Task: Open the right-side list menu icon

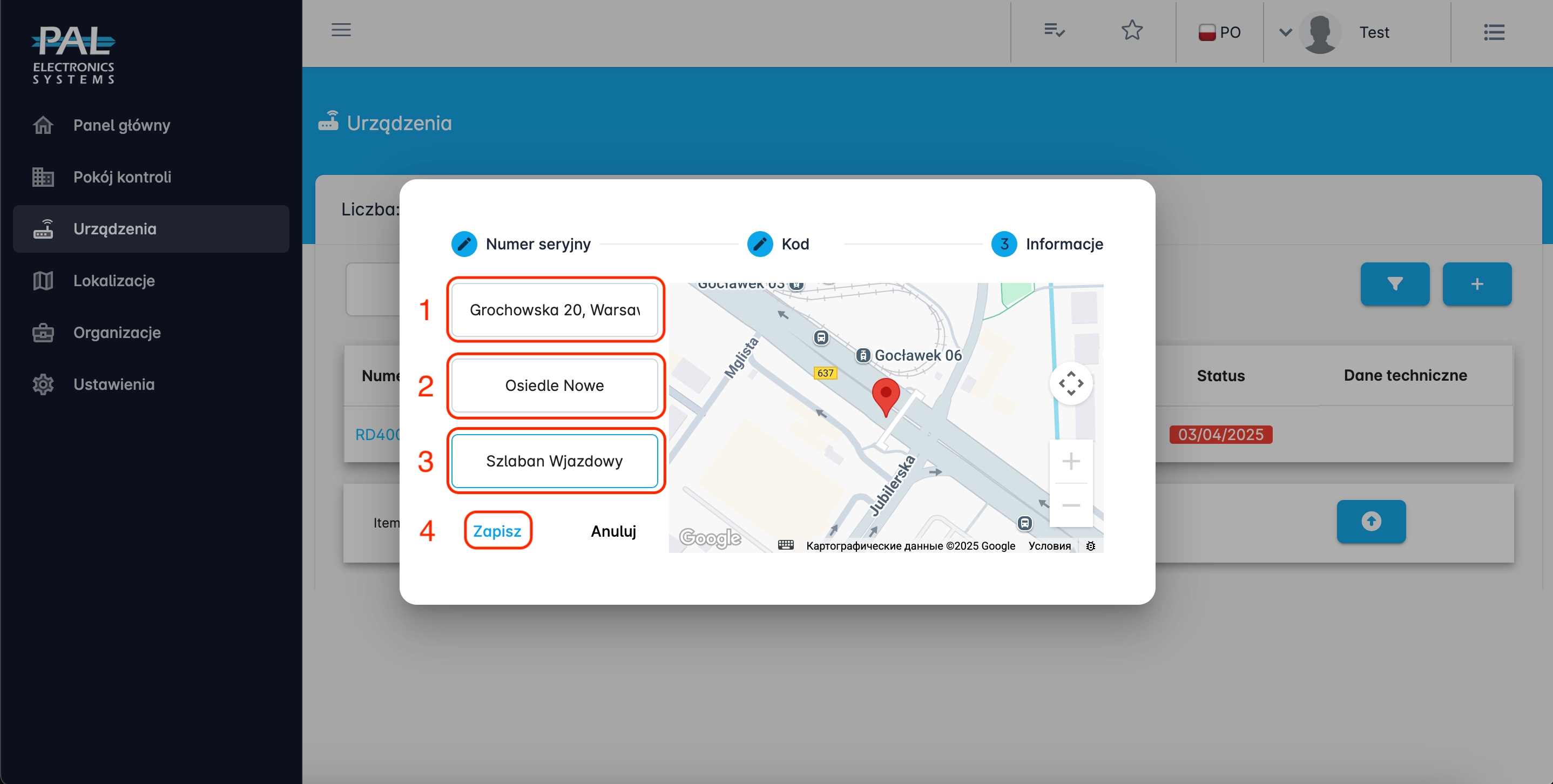Action: 1494,32
